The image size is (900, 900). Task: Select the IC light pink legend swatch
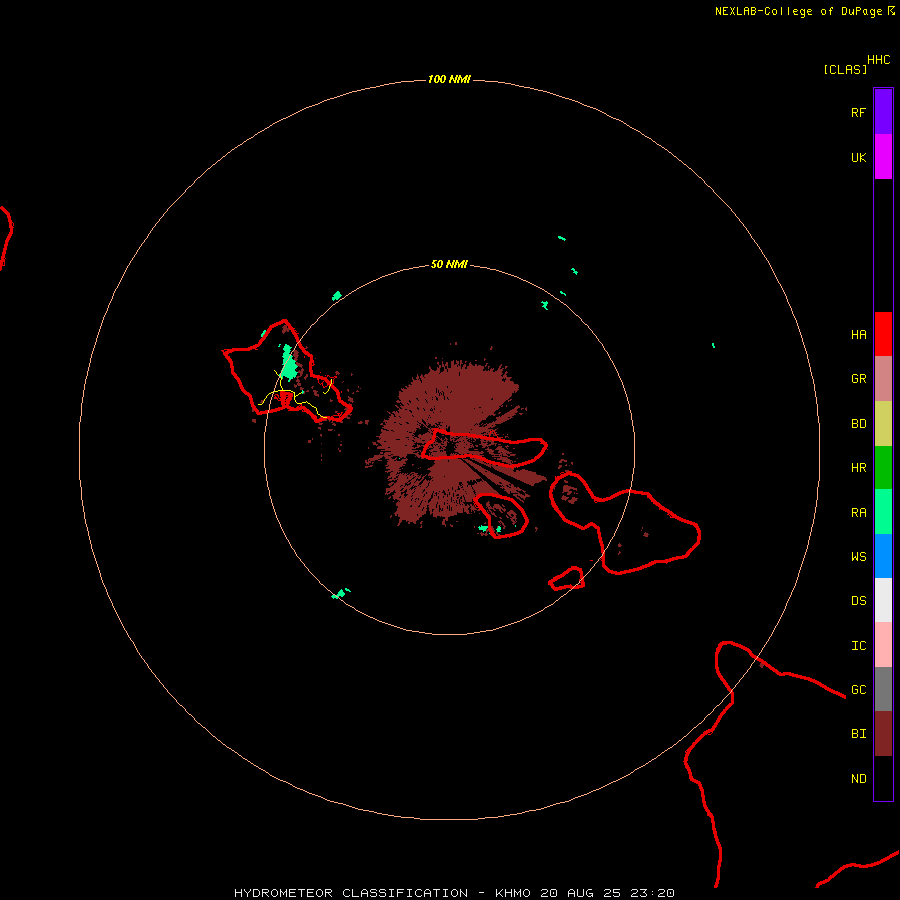tap(883, 645)
